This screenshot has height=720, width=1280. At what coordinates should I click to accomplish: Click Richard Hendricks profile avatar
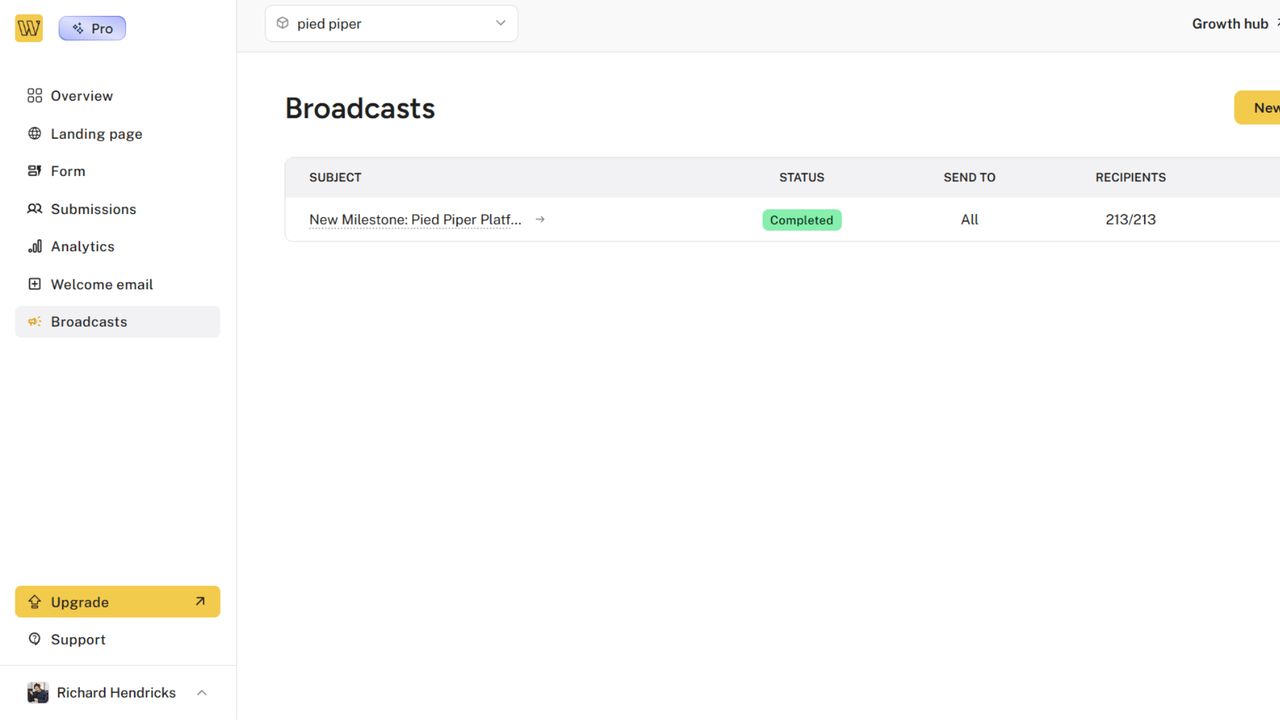point(37,692)
